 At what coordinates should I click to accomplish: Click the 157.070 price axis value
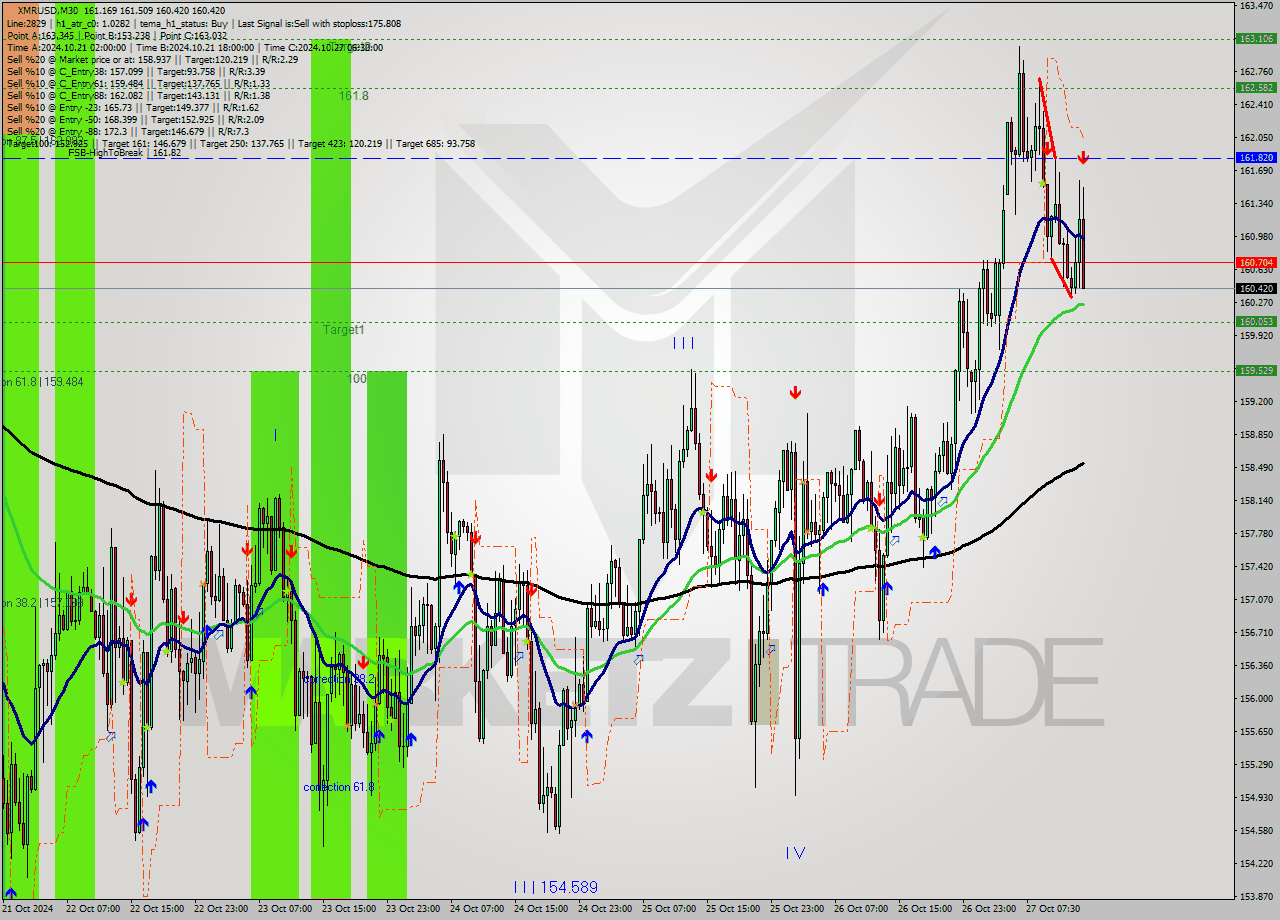click(x=1256, y=600)
